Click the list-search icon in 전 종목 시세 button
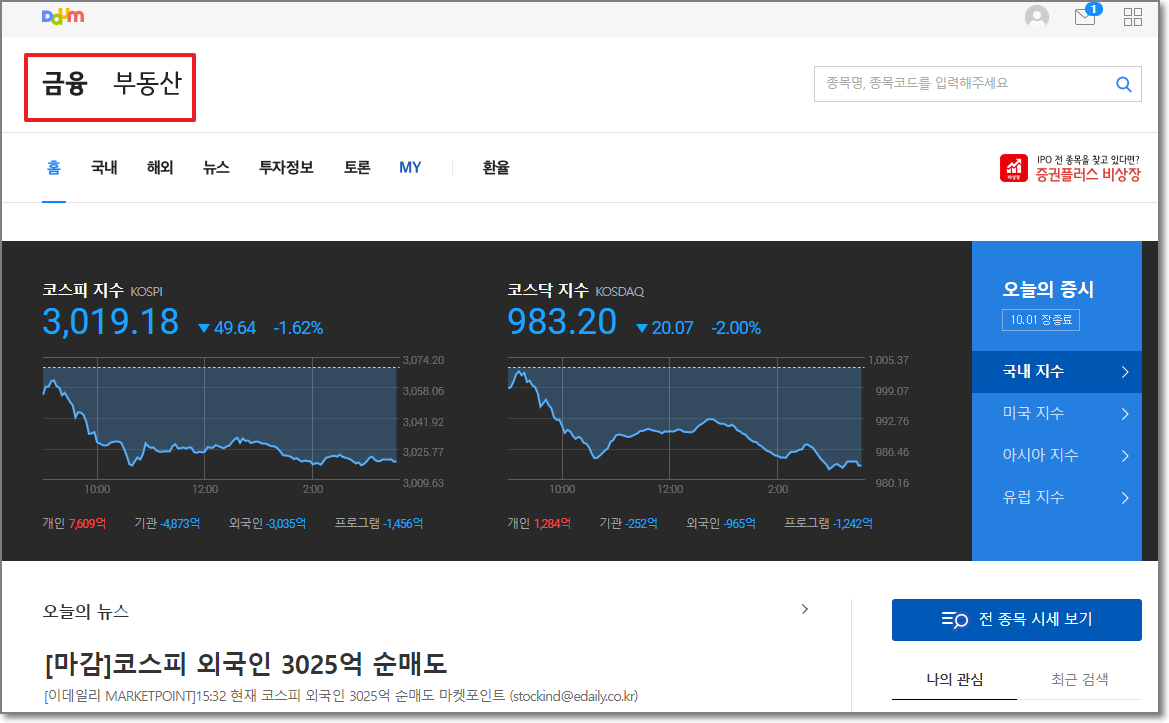This screenshot has width=1169, height=723. (x=954, y=619)
